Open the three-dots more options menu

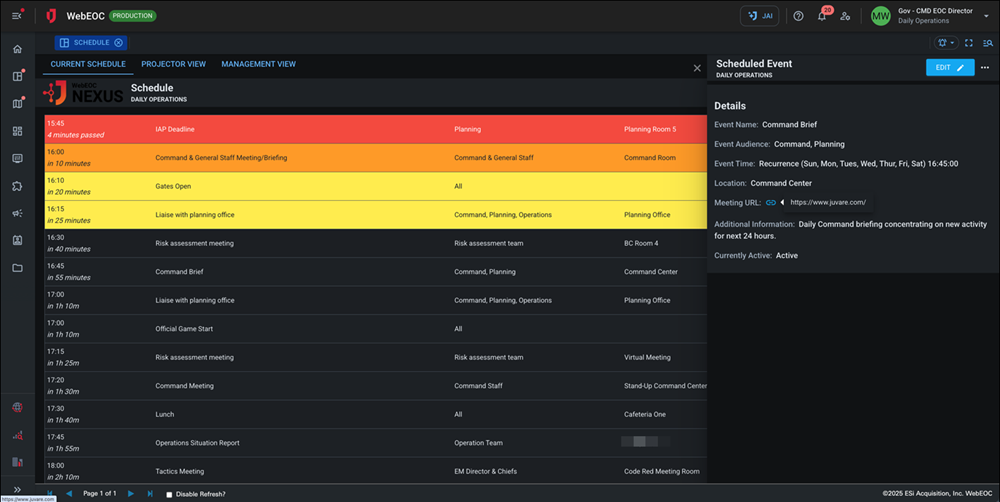pos(984,67)
